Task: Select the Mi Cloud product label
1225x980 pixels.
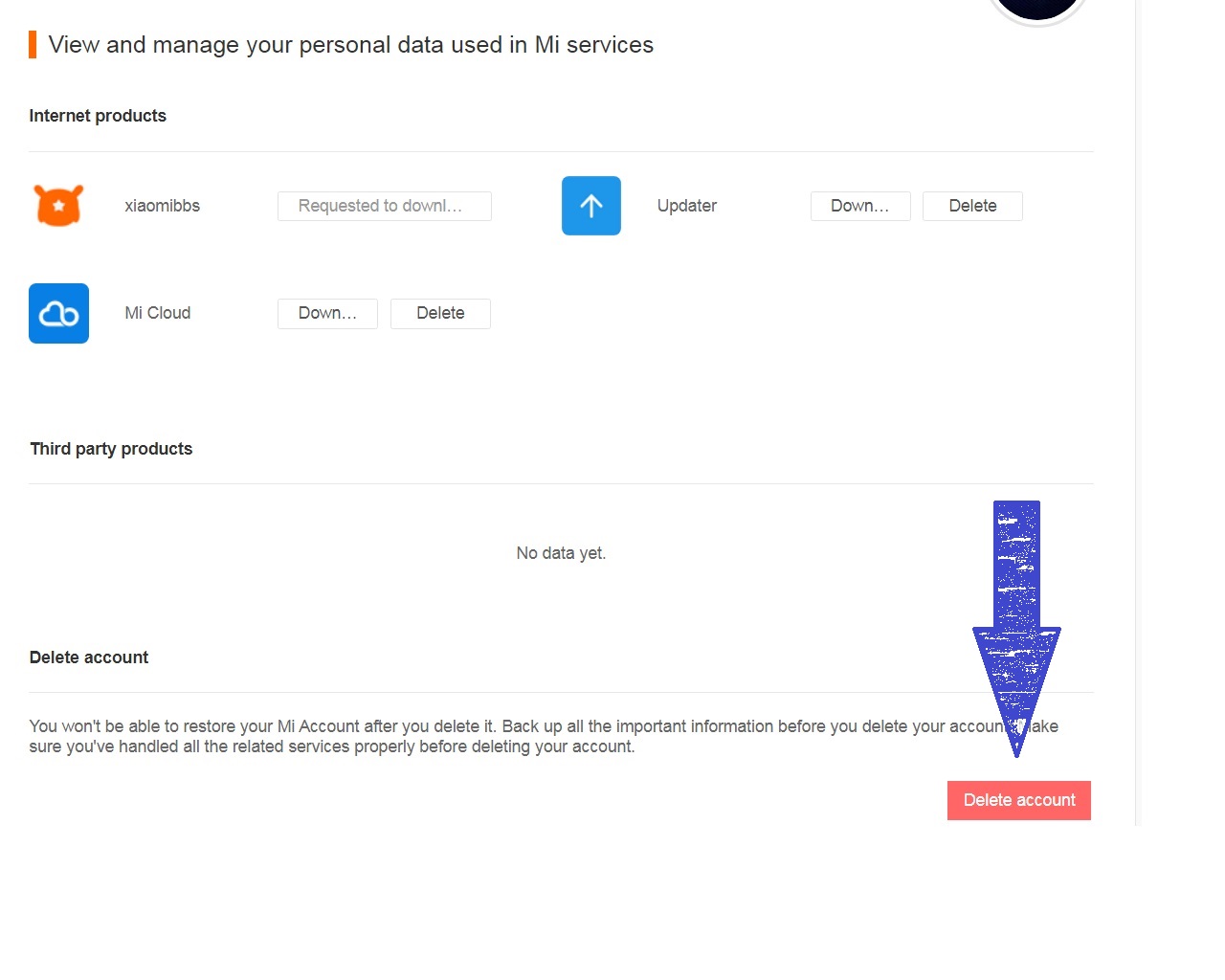Action: (x=158, y=313)
